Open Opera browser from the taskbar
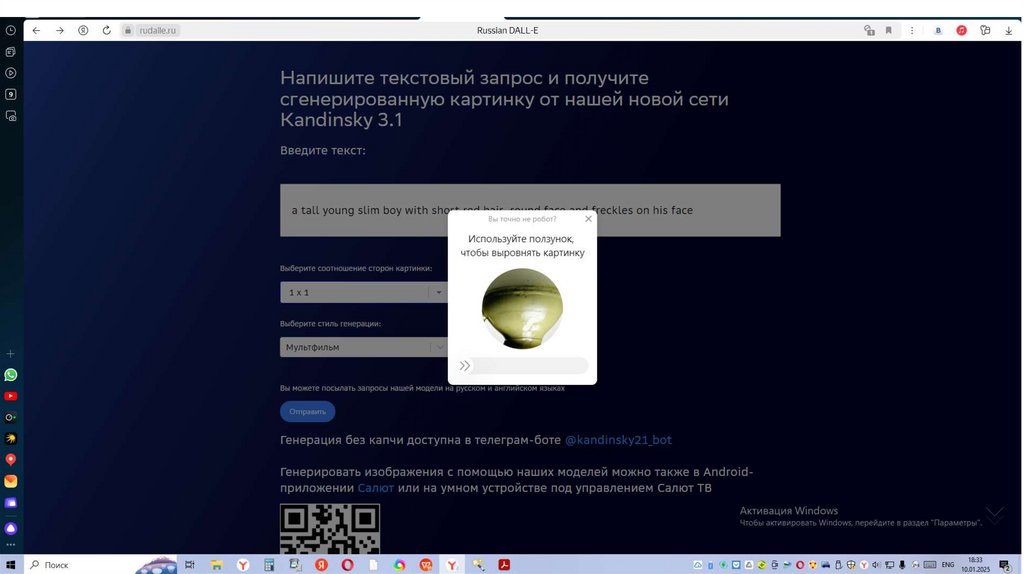Screen dimensions: 1024x574 pos(347,565)
